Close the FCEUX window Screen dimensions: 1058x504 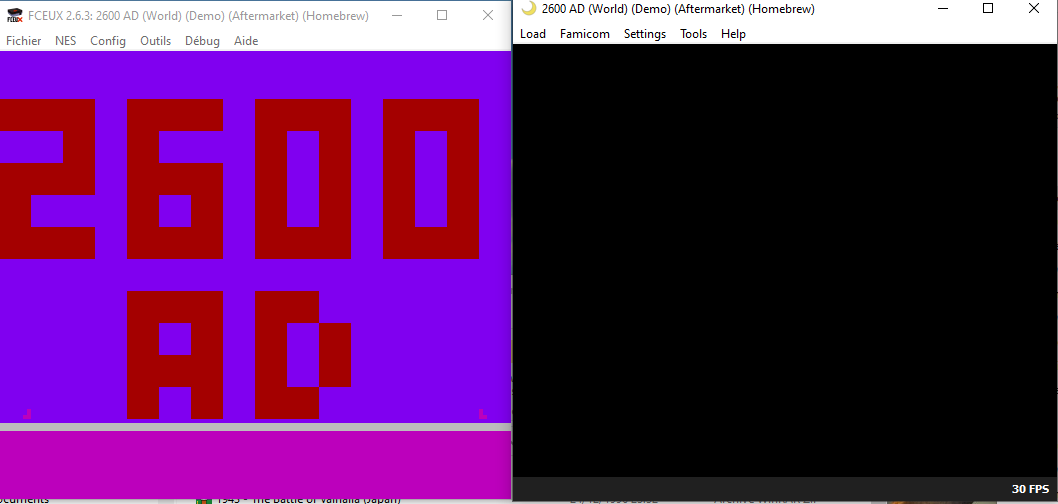click(x=488, y=16)
